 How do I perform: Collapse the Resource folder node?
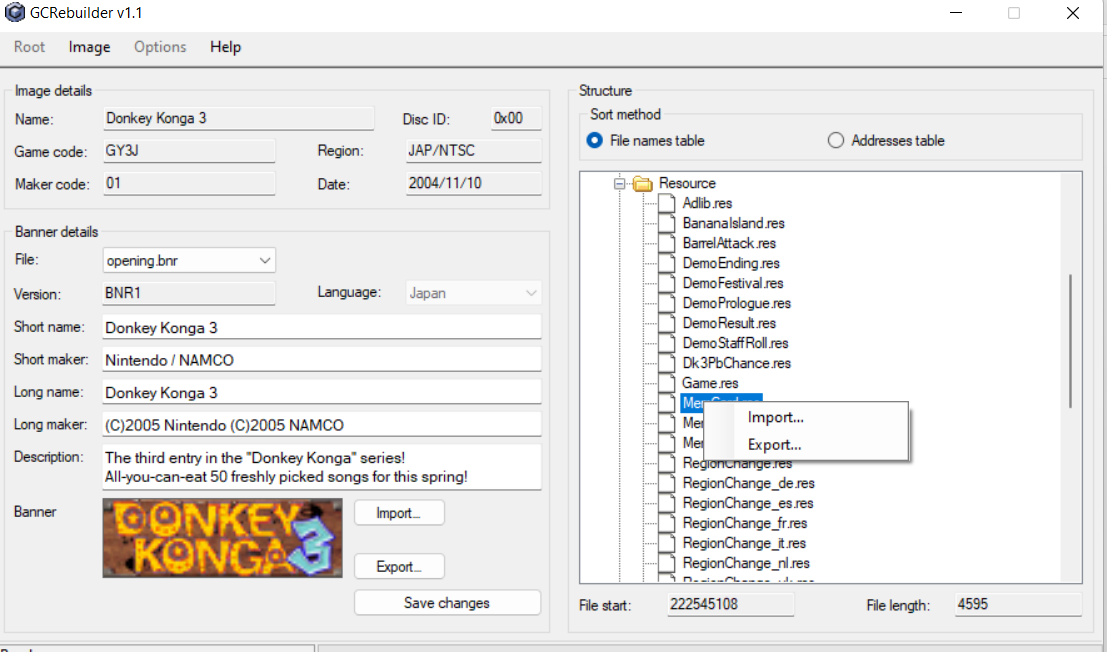tap(620, 183)
